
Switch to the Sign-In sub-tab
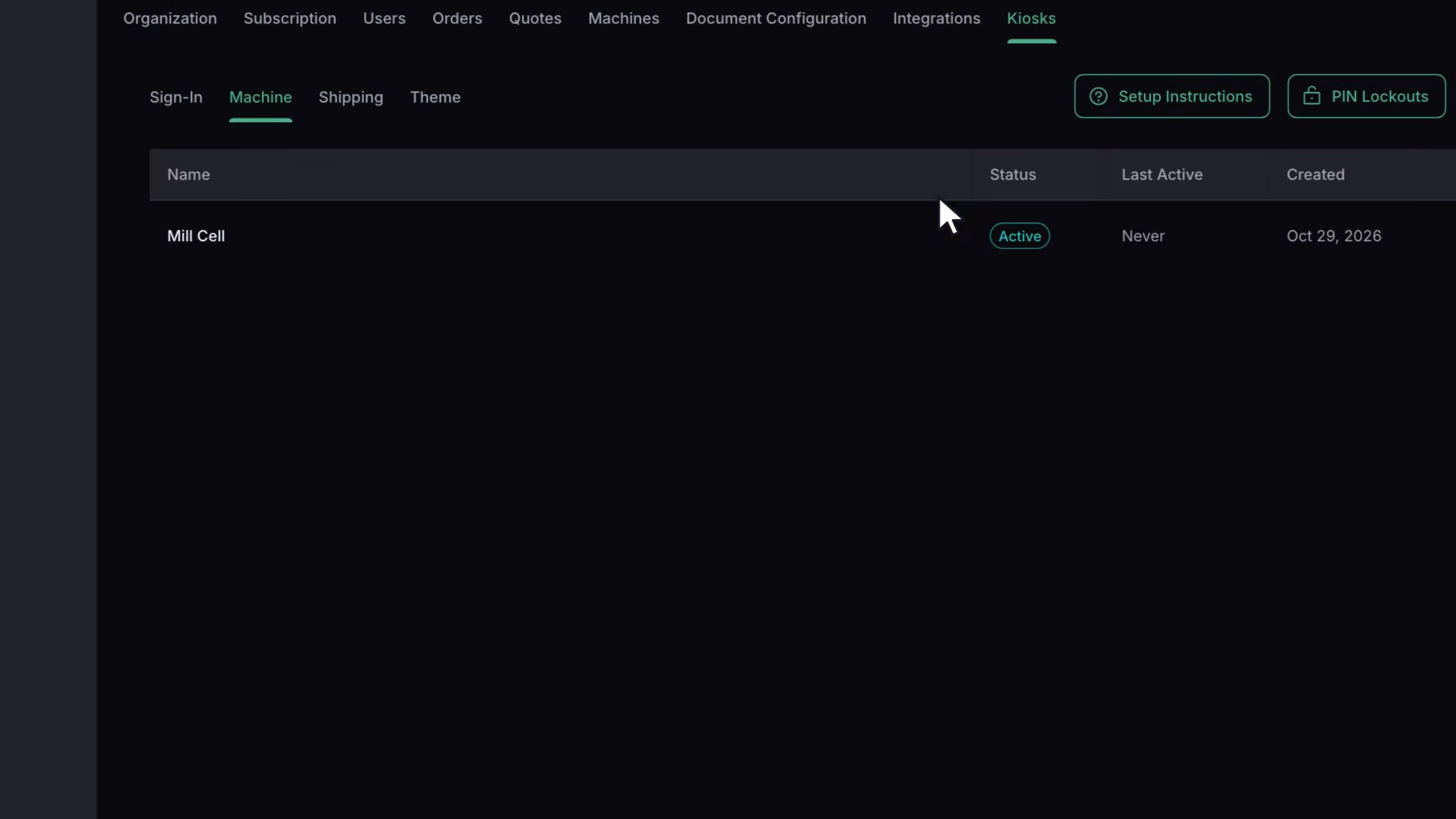click(176, 97)
